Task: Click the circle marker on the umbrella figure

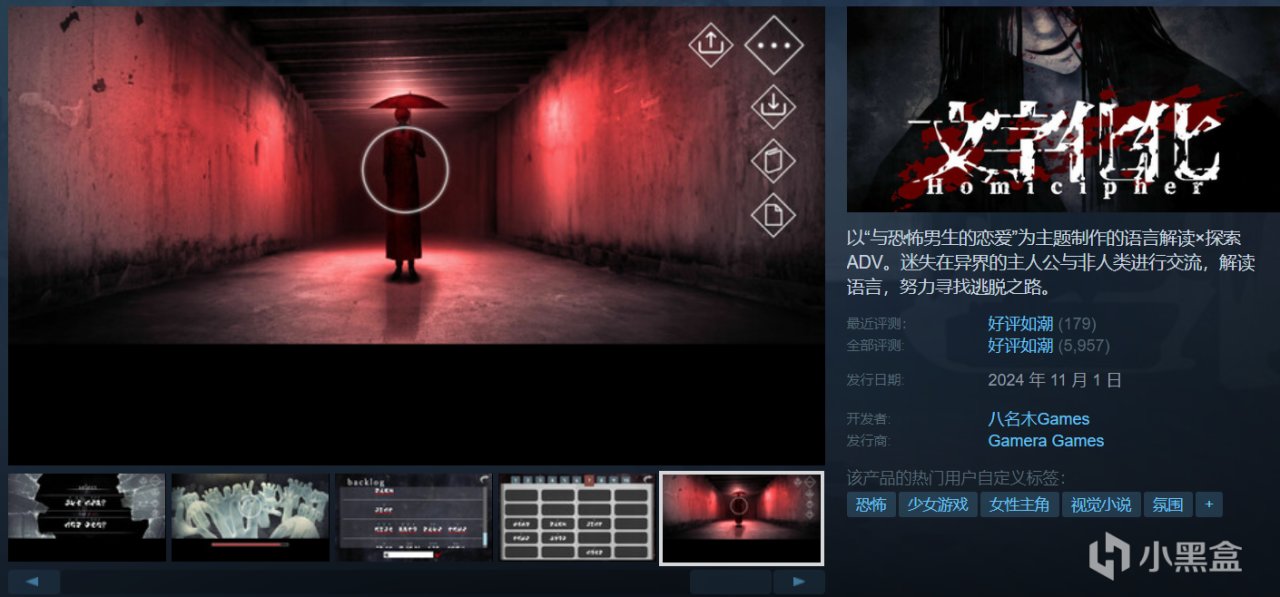Action: (x=405, y=169)
